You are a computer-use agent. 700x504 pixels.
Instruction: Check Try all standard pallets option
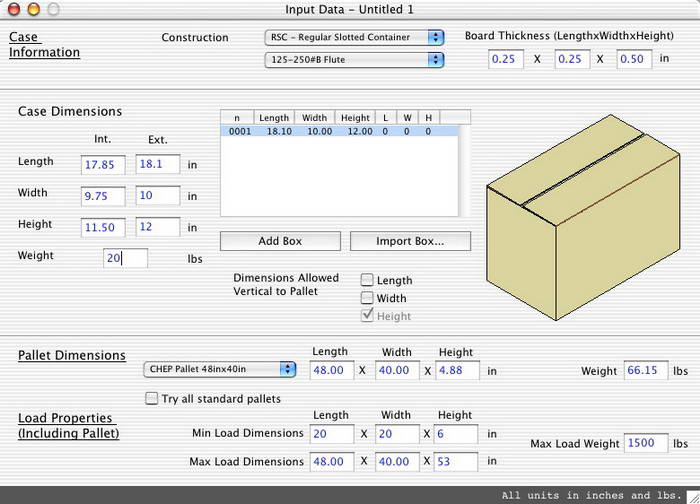click(151, 399)
